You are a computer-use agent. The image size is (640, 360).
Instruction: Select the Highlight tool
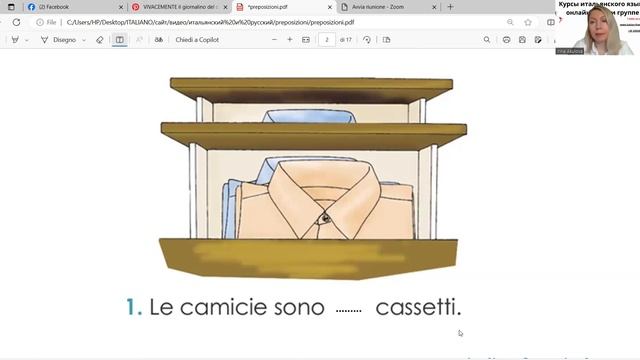point(15,40)
